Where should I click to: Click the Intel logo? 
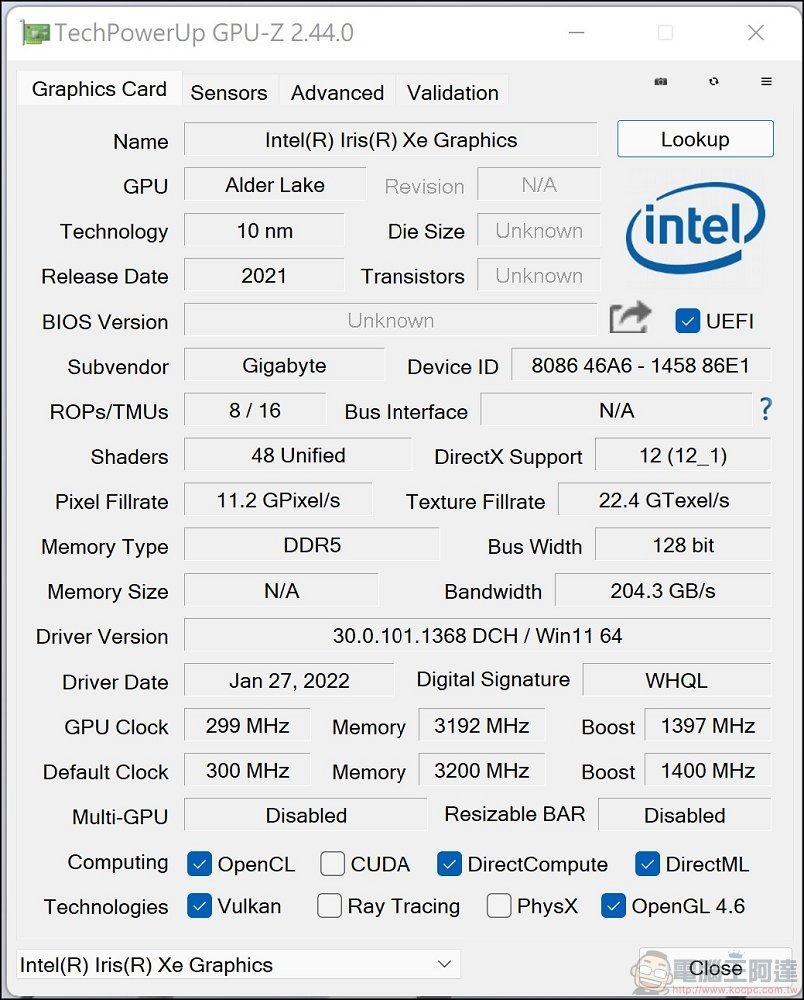pos(695,228)
